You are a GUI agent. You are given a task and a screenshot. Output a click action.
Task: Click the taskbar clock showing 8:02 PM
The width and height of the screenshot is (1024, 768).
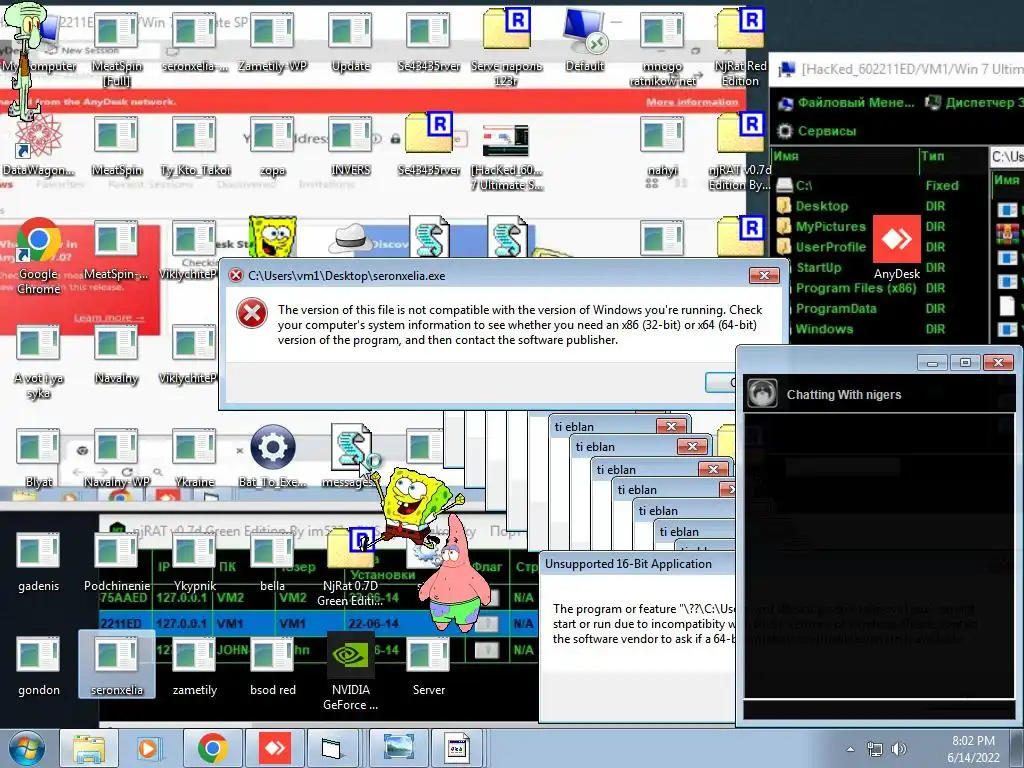(x=973, y=749)
